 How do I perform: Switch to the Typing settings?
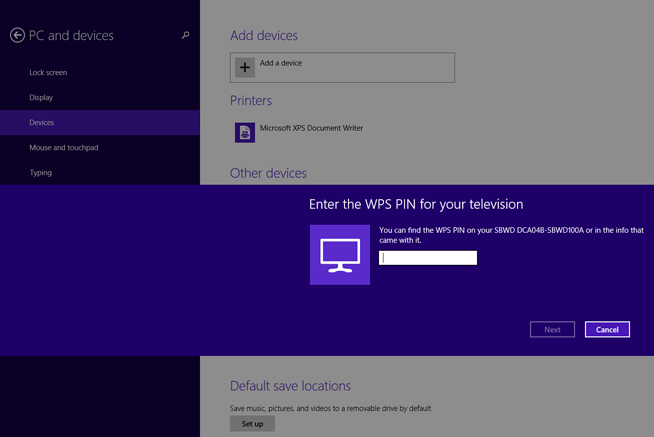pyautogui.click(x=41, y=172)
